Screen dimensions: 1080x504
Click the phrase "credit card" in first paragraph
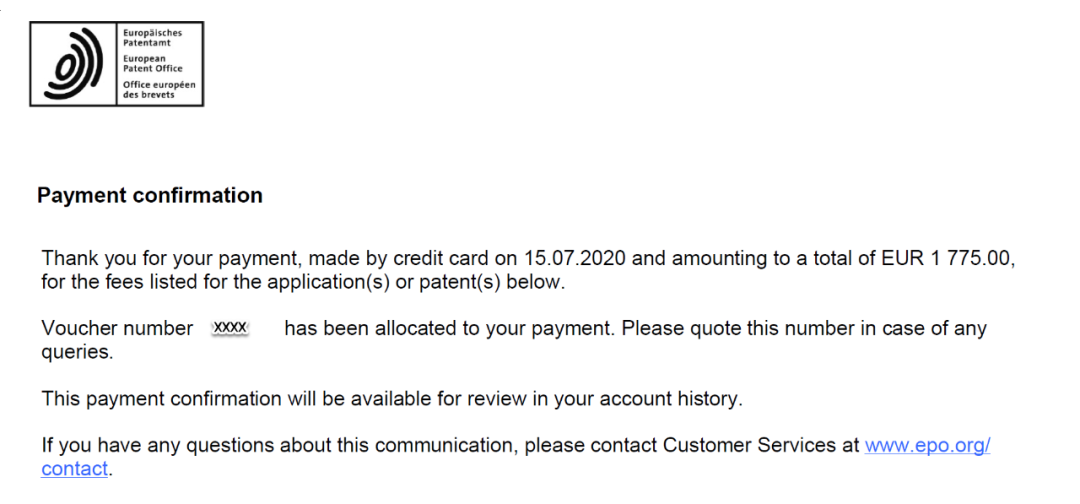coord(443,259)
